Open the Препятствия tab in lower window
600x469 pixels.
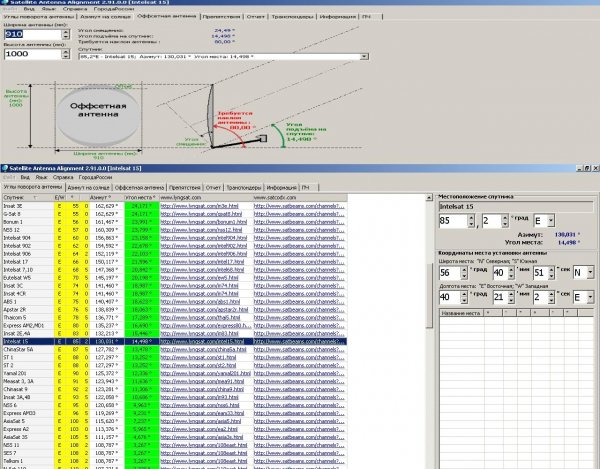click(x=185, y=188)
